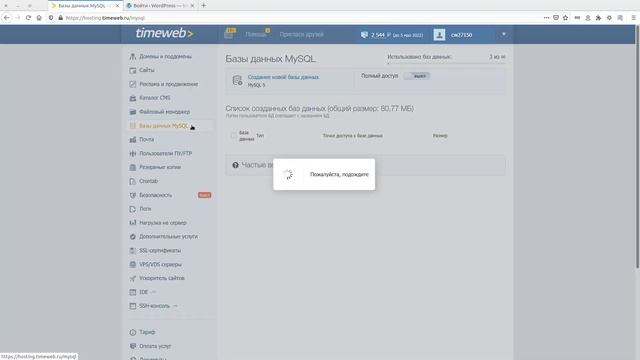Click the Точки доступа к базам данных column header

click(x=353, y=136)
